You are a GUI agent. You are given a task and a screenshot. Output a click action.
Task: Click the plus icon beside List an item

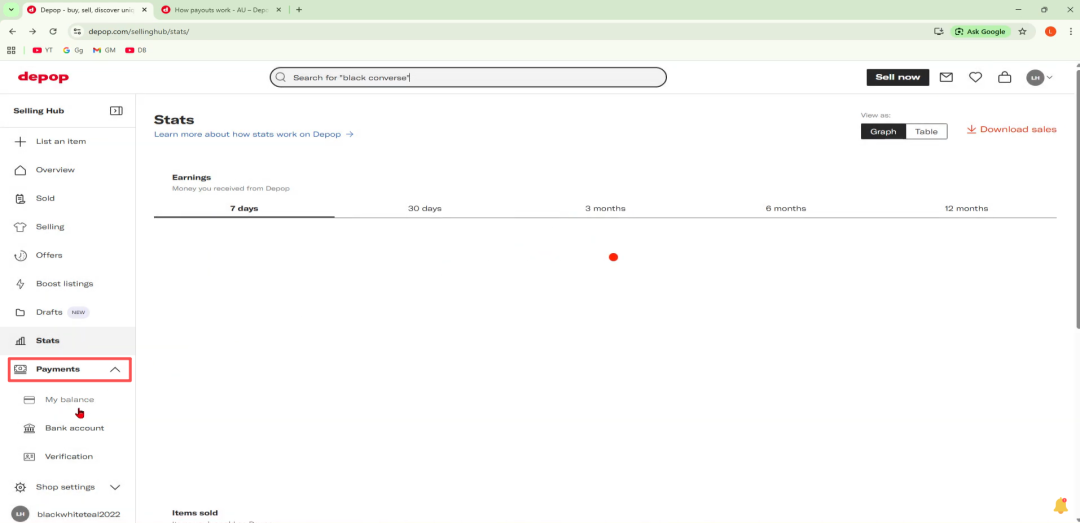pos(21,141)
